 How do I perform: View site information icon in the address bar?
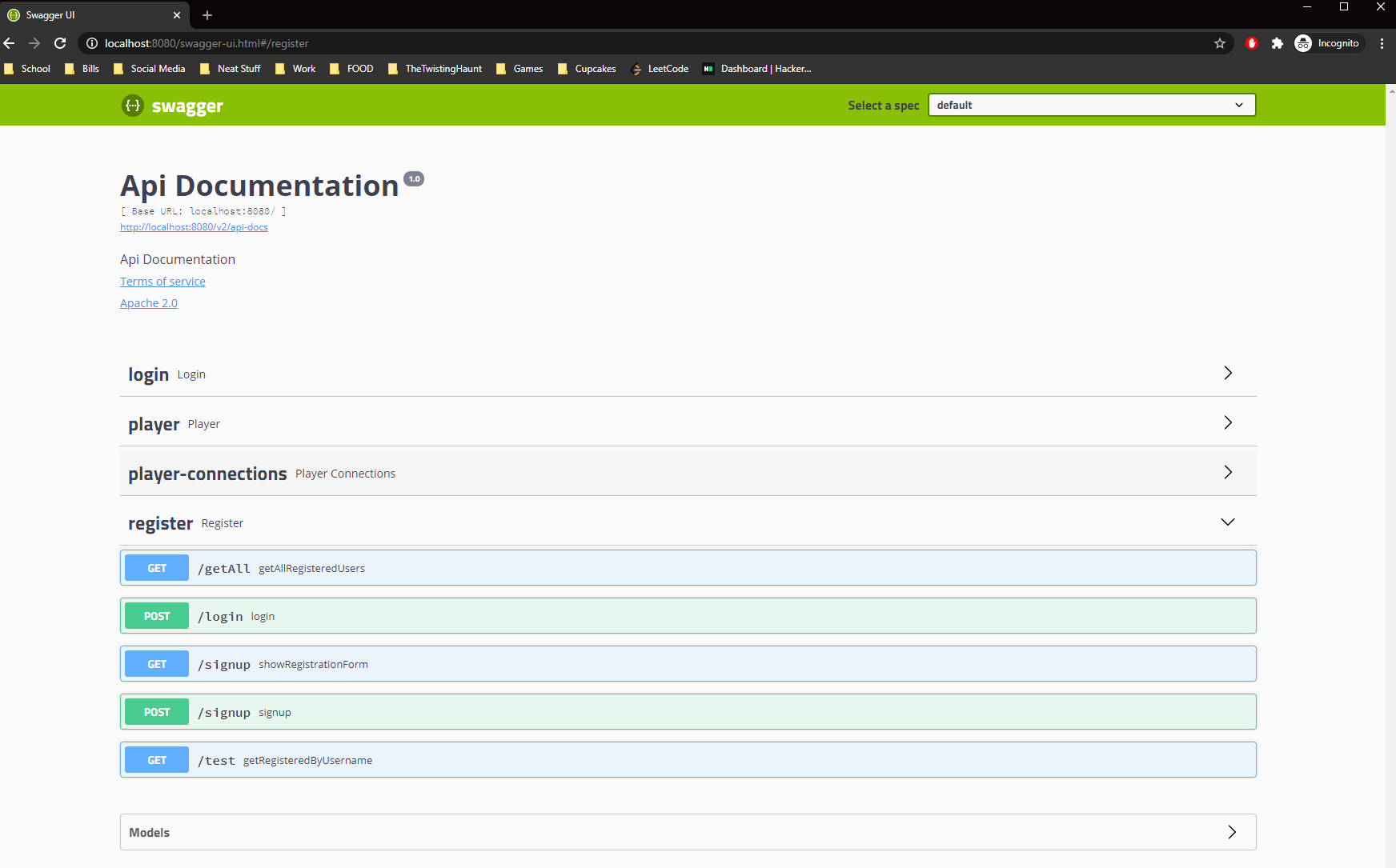coord(92,43)
